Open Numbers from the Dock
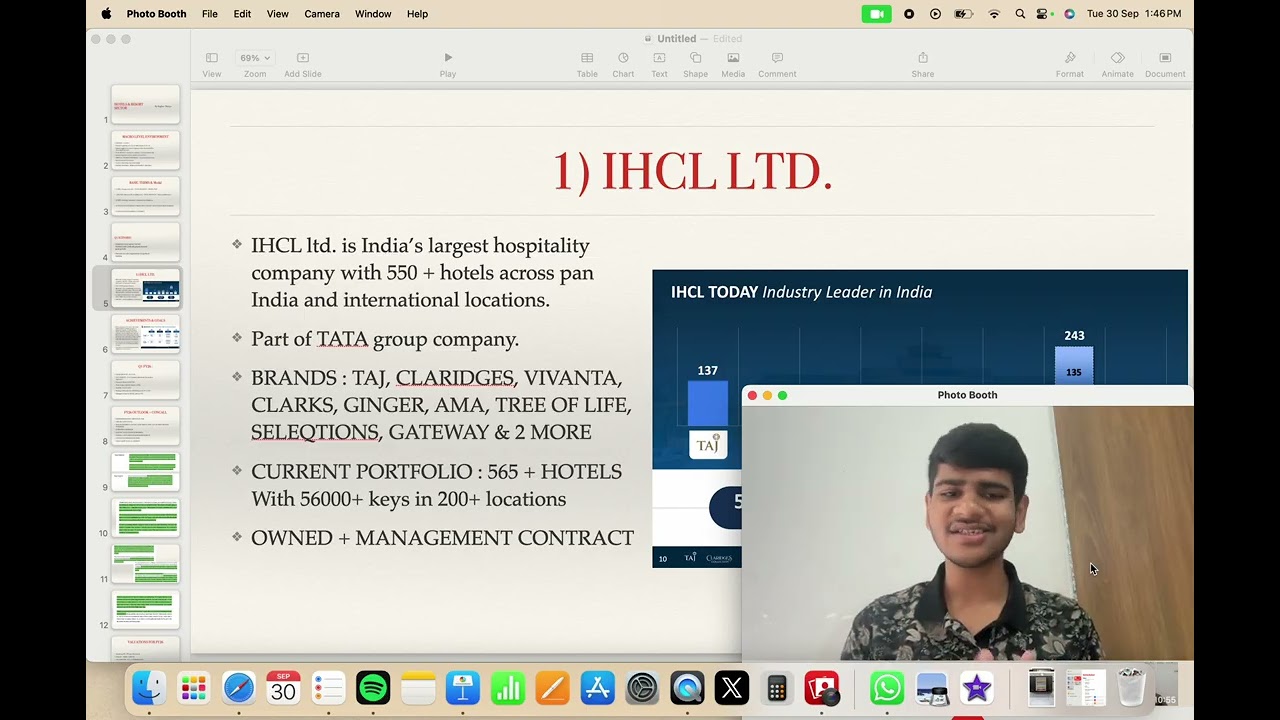The width and height of the screenshot is (1280, 720). click(508, 688)
